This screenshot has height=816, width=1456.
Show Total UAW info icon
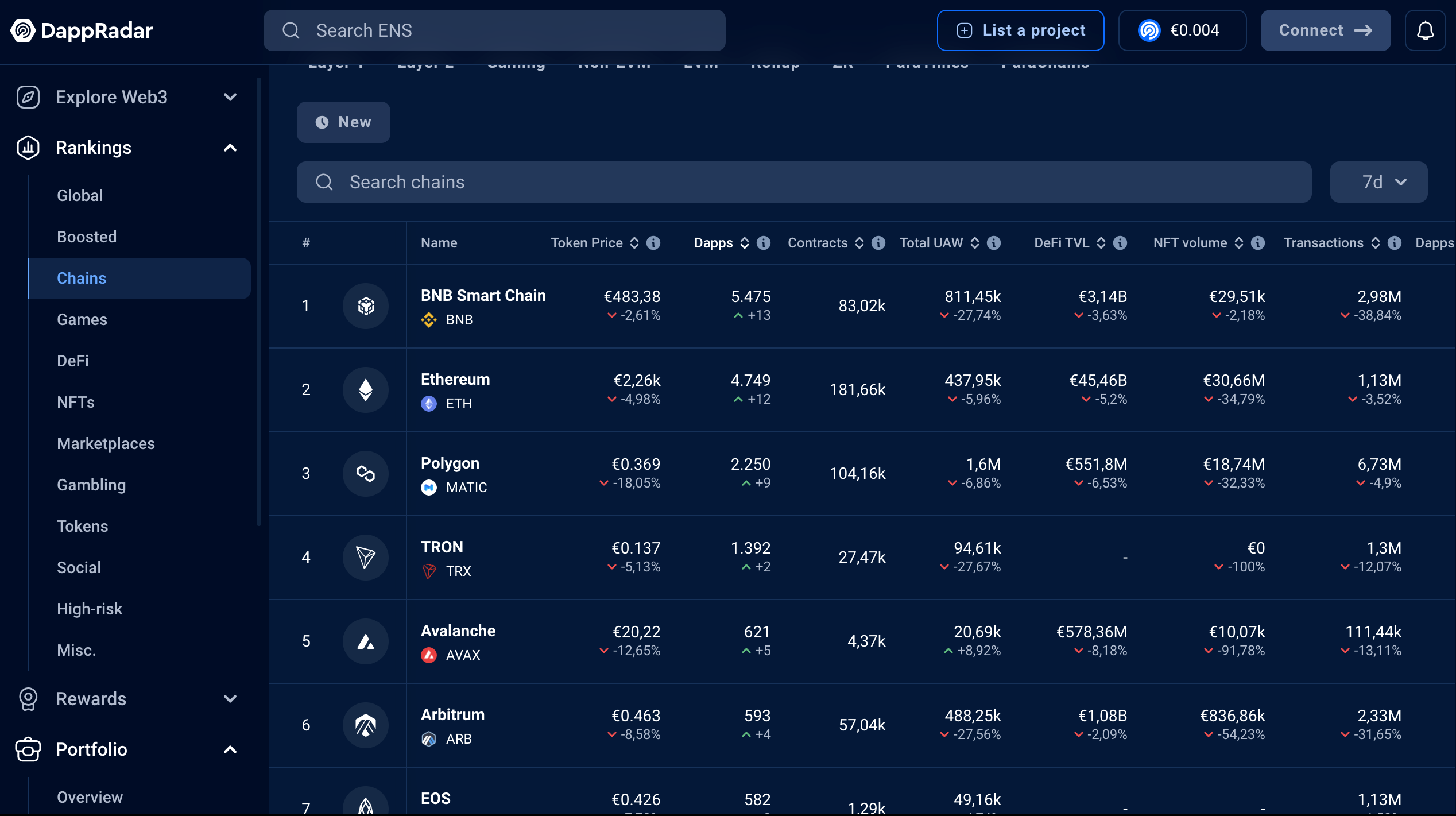coord(994,243)
